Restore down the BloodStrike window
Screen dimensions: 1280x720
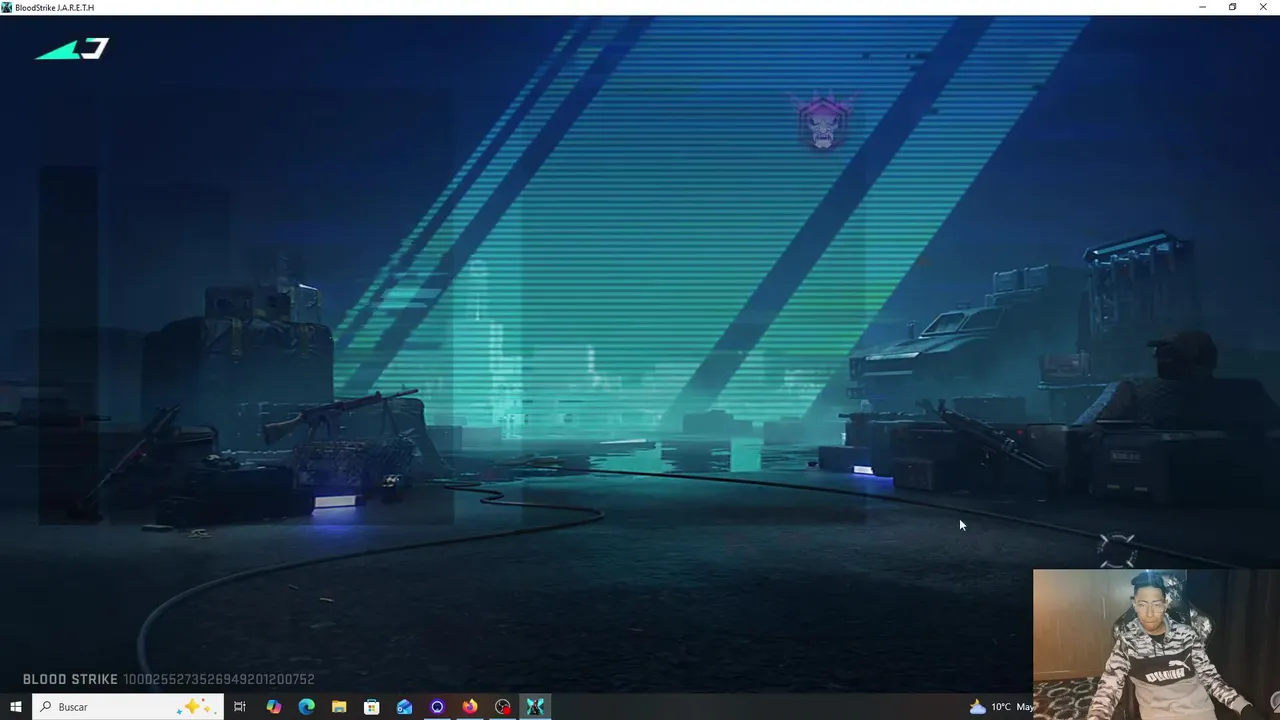(x=1232, y=7)
